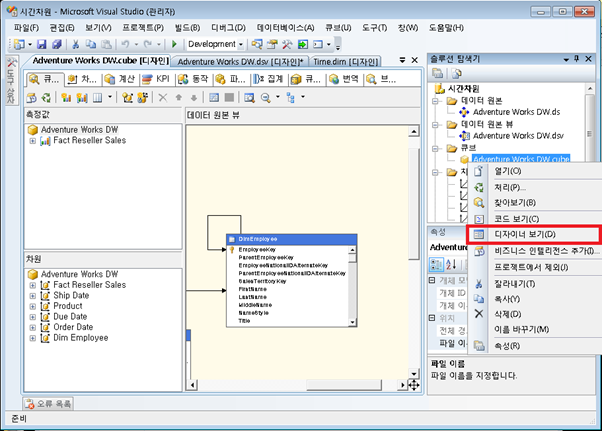Click the diagram pan navigation cross icon
This screenshot has width=602, height=431.
point(413,385)
